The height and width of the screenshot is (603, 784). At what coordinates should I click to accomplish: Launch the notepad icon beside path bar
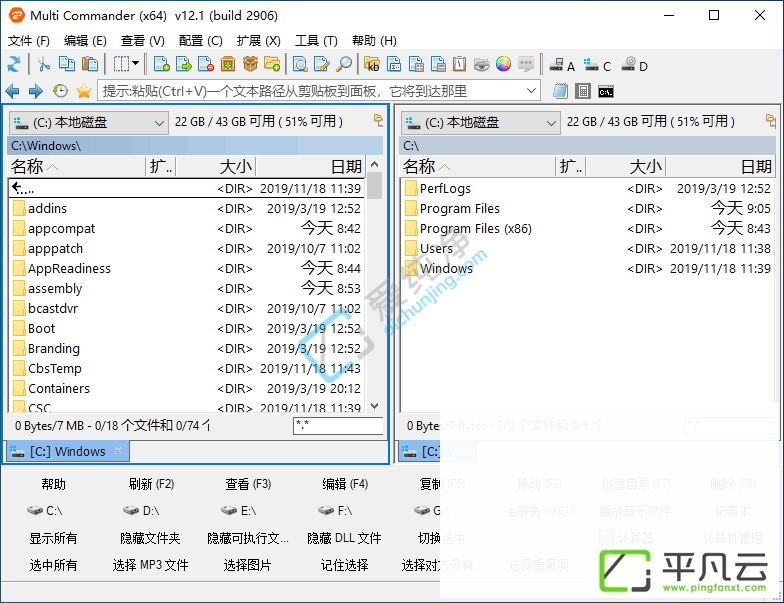[560, 92]
